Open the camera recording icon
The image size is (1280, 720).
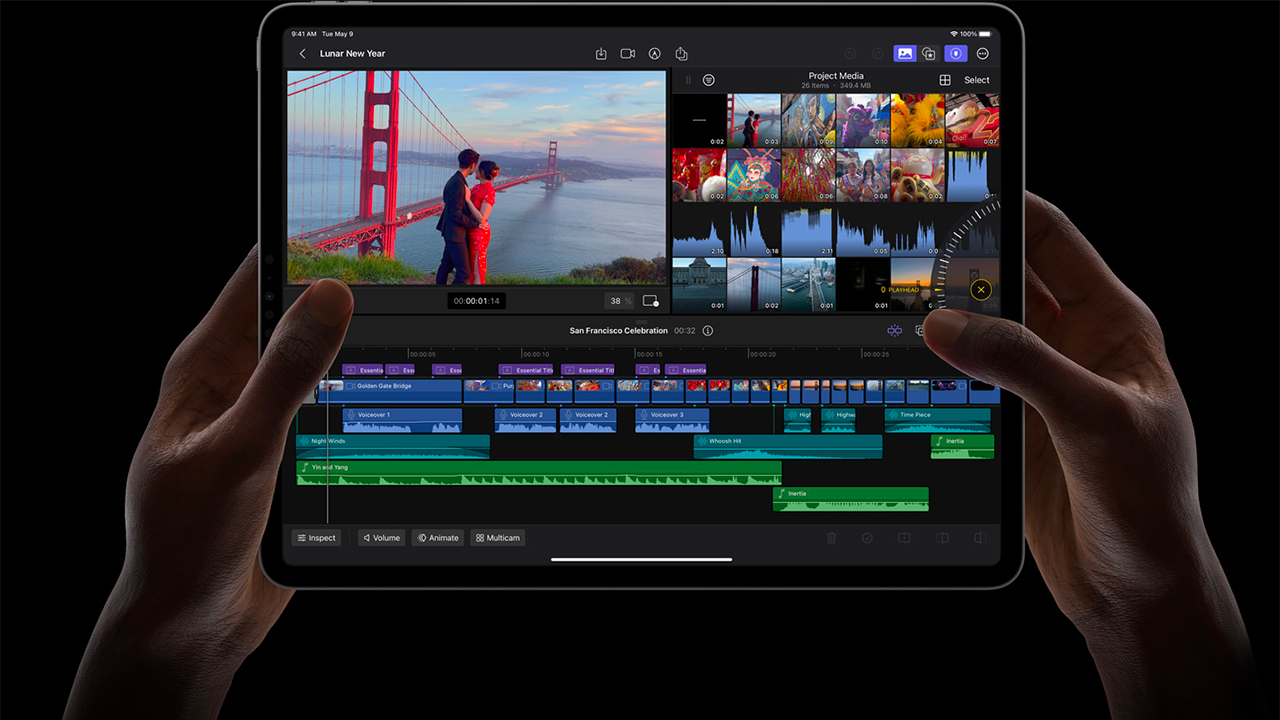click(x=628, y=54)
